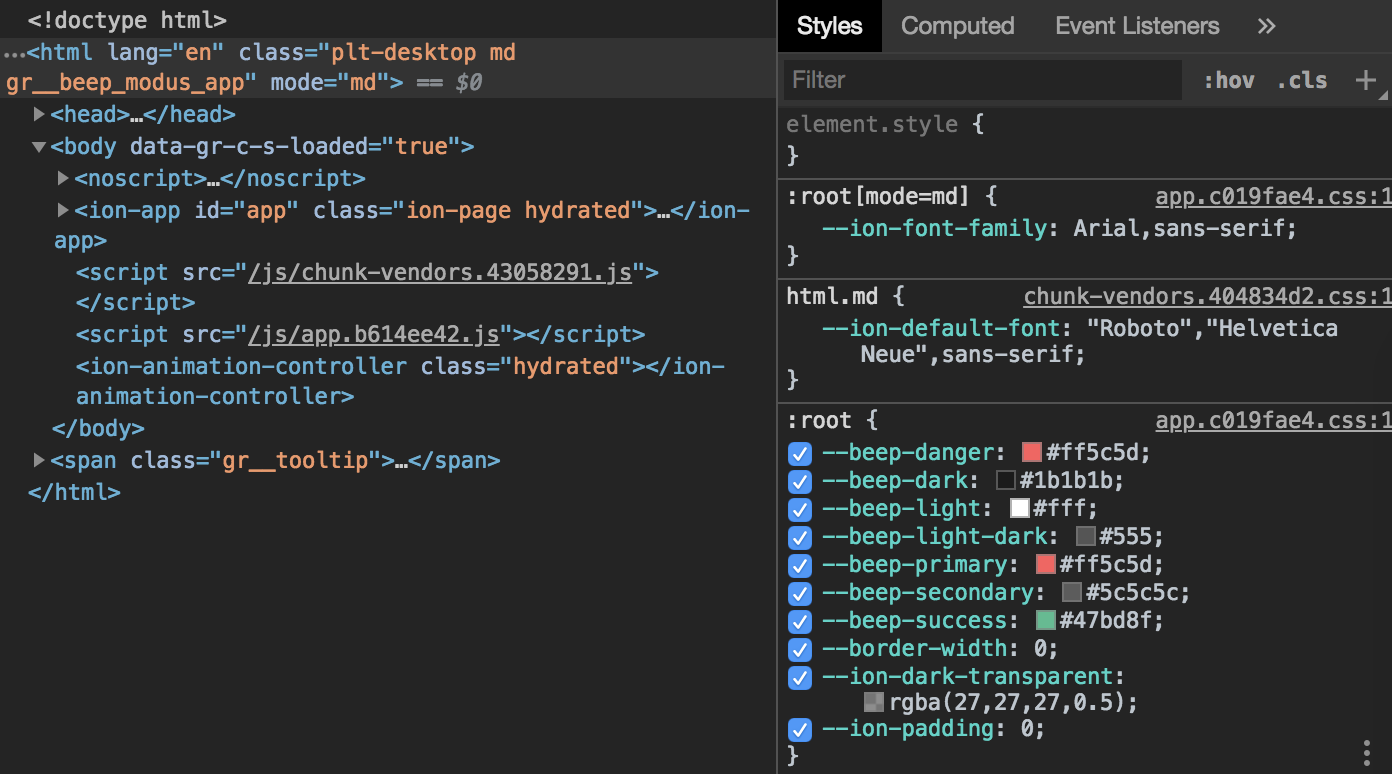
Task: Open more panel tabs via chevron icon
Action: [x=1266, y=26]
